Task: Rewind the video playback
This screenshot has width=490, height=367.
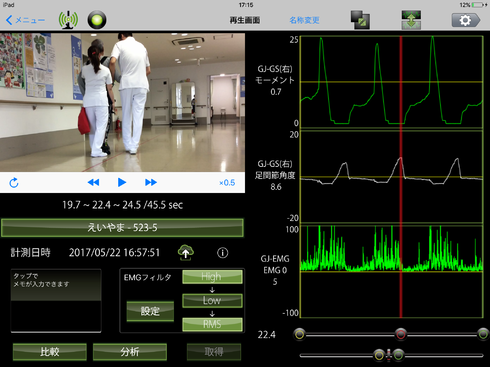Action: click(93, 182)
